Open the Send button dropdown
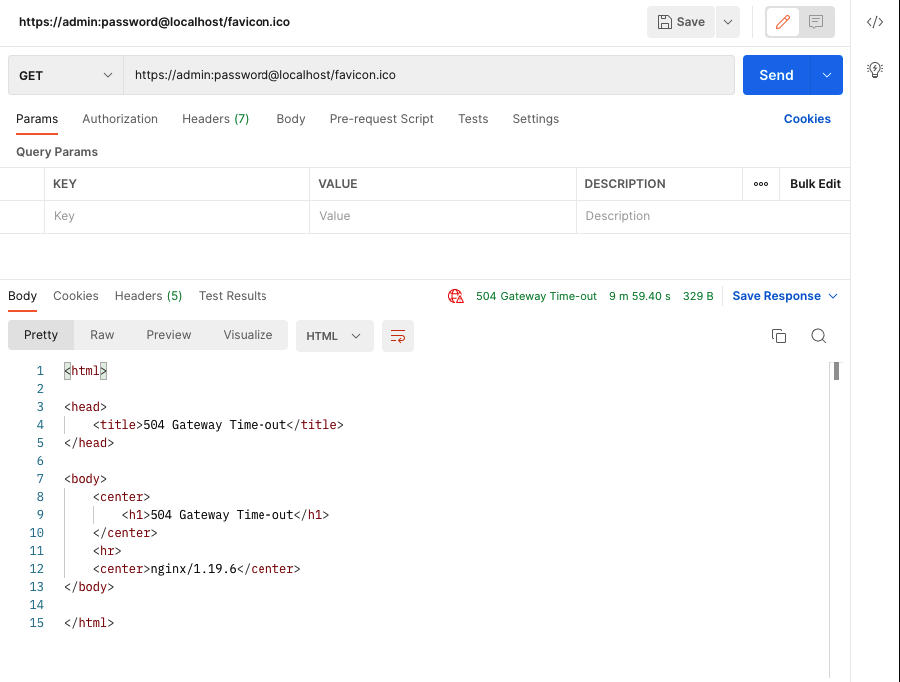 [829, 74]
